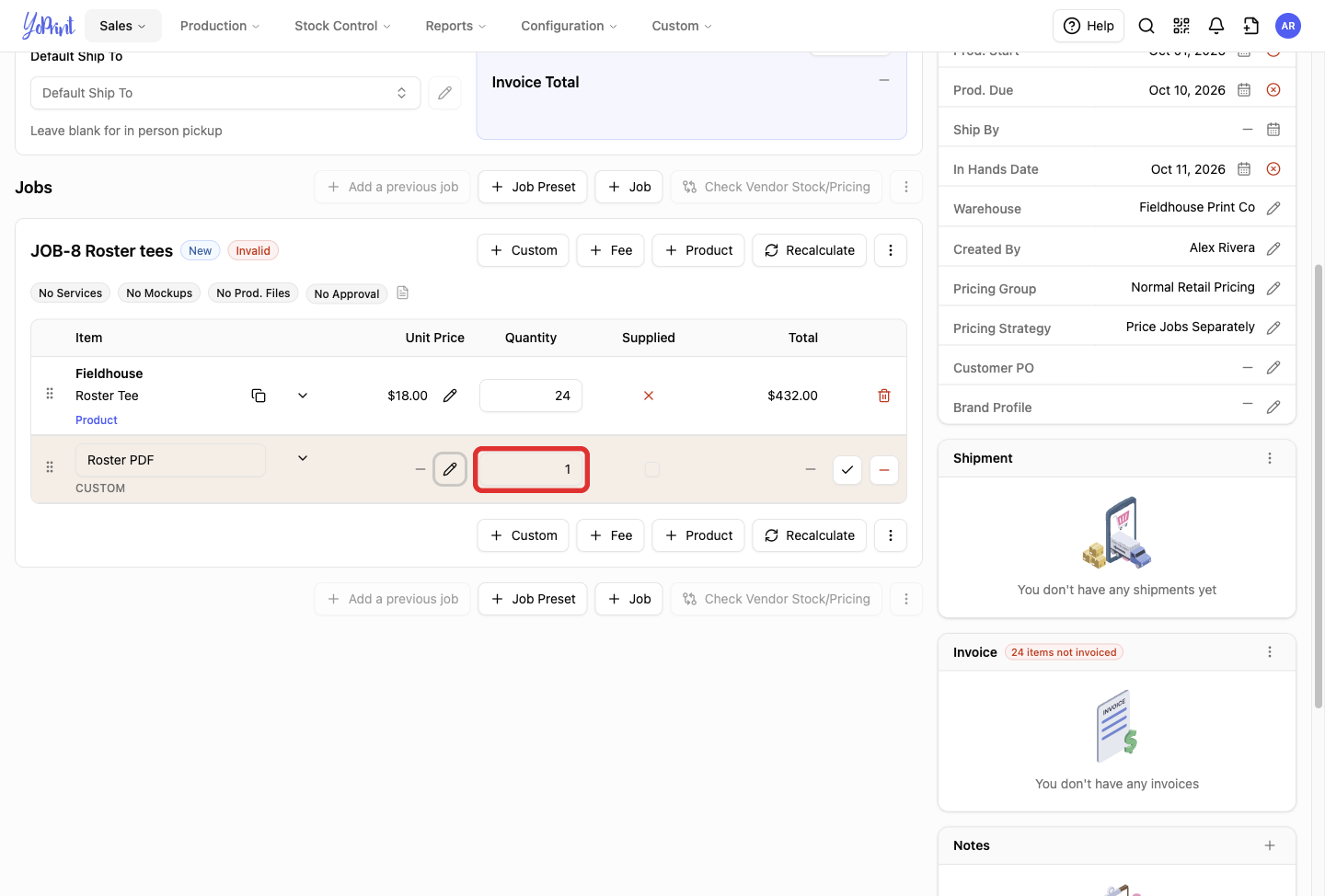Edit the Warehouse field
This screenshot has height=896, width=1325.
coord(1273,209)
